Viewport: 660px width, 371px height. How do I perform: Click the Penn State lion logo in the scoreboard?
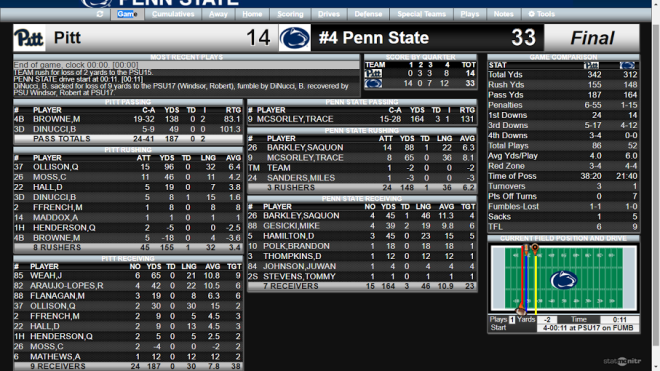295,38
